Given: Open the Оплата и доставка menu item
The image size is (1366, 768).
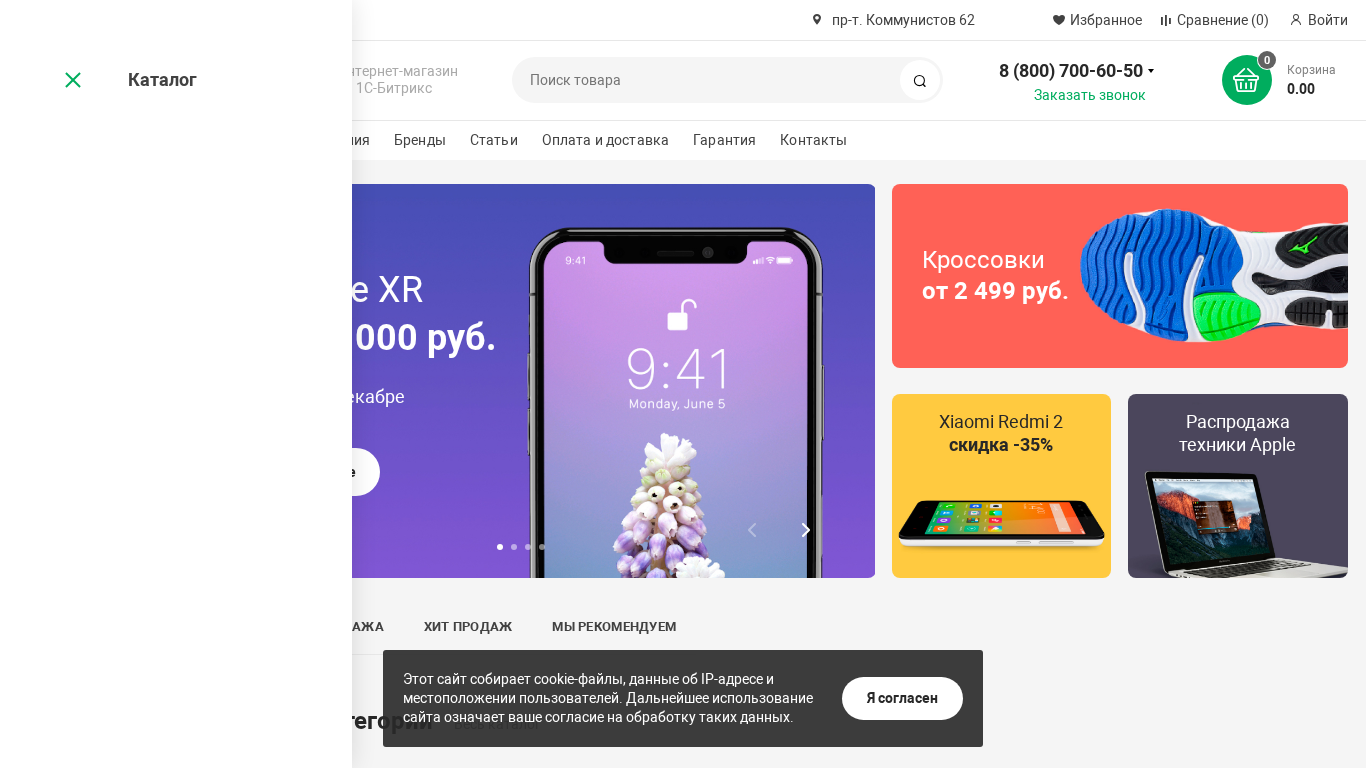Looking at the screenshot, I should 605,140.
